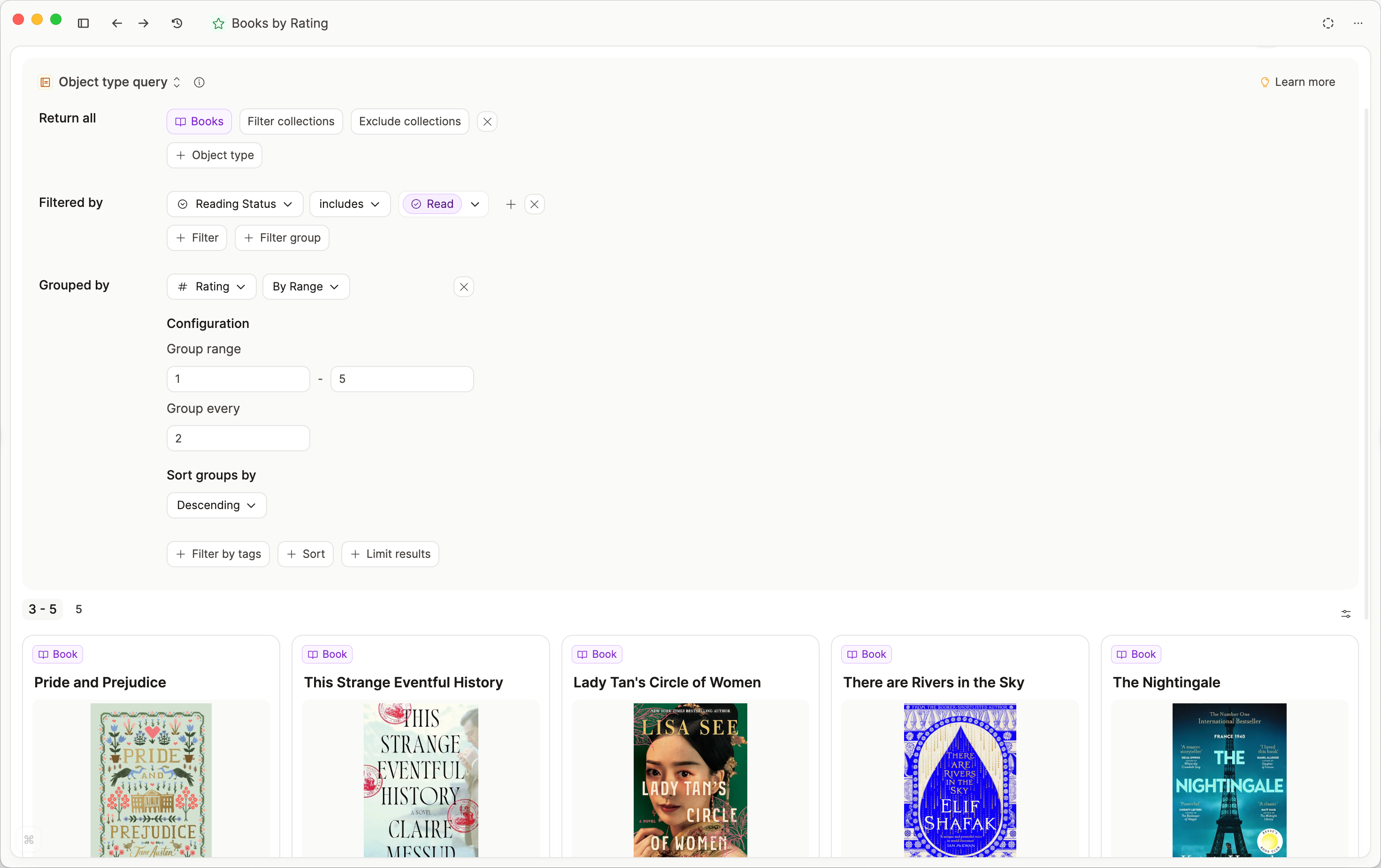
Task: Click the forward navigation arrow
Action: coord(143,23)
